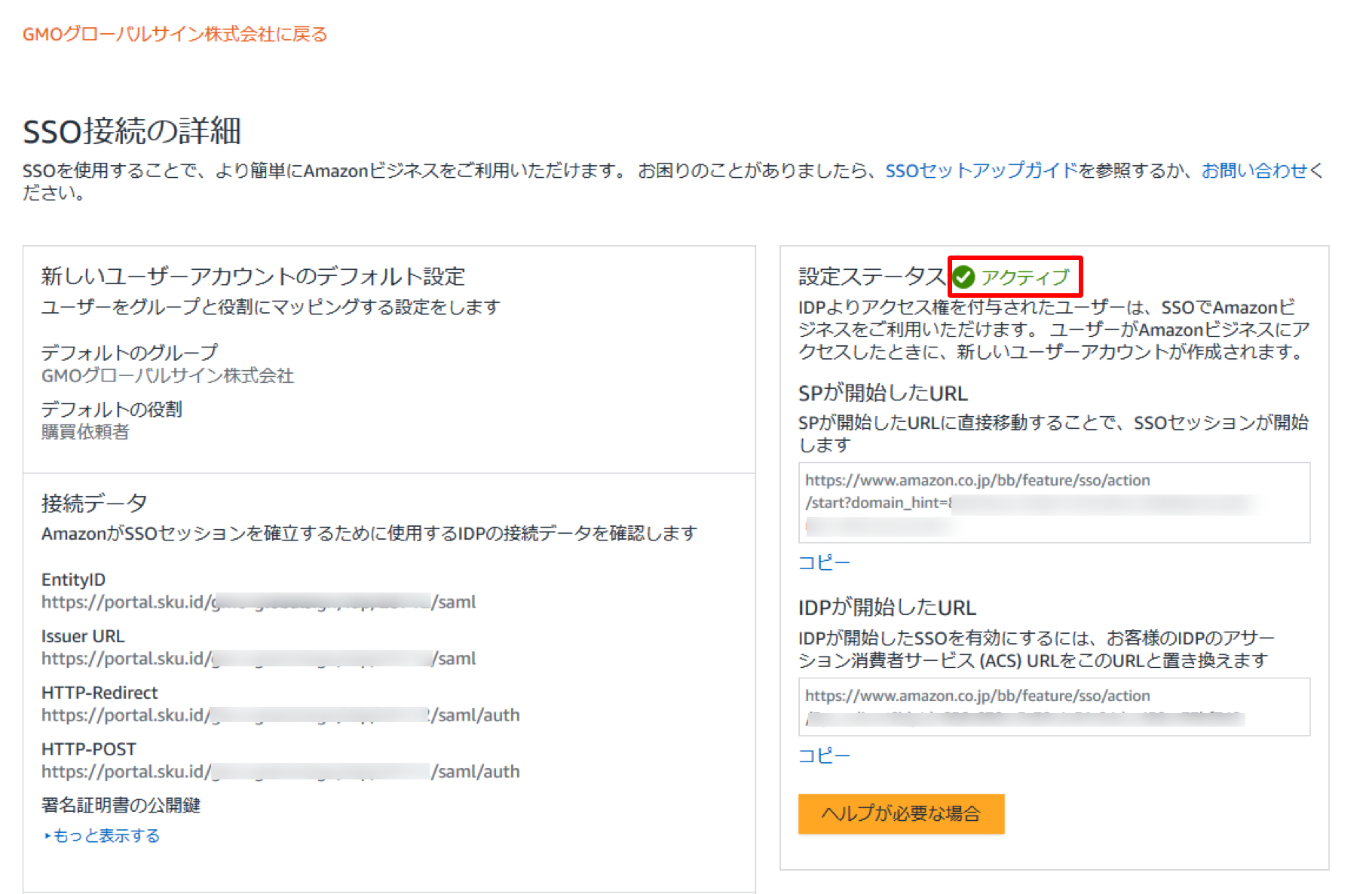Screen dimensions: 1372x894
Task: Click the IDPが開始したURL heading
Action: pyautogui.click(x=887, y=608)
